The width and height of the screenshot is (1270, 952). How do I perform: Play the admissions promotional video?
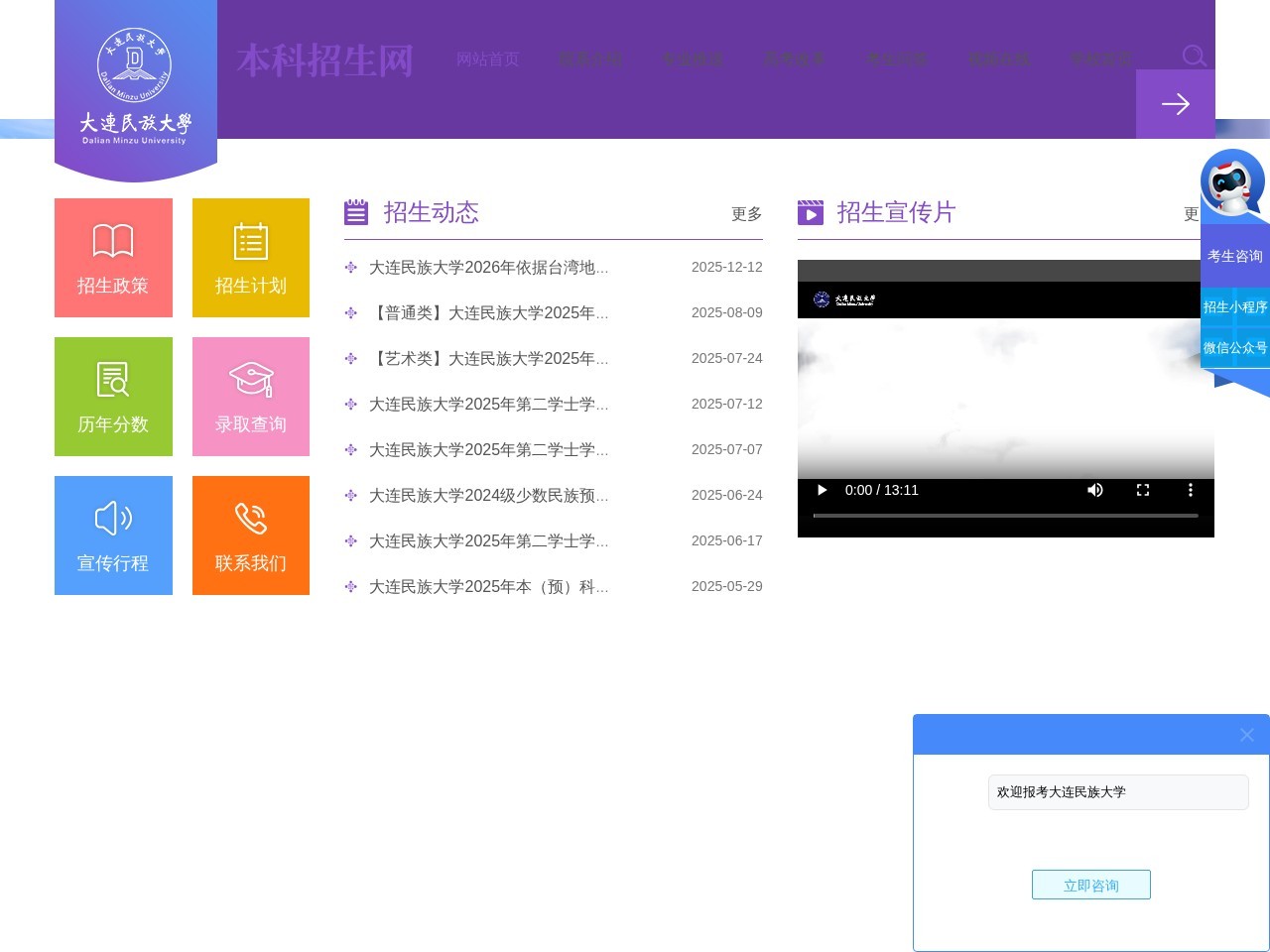(x=822, y=490)
